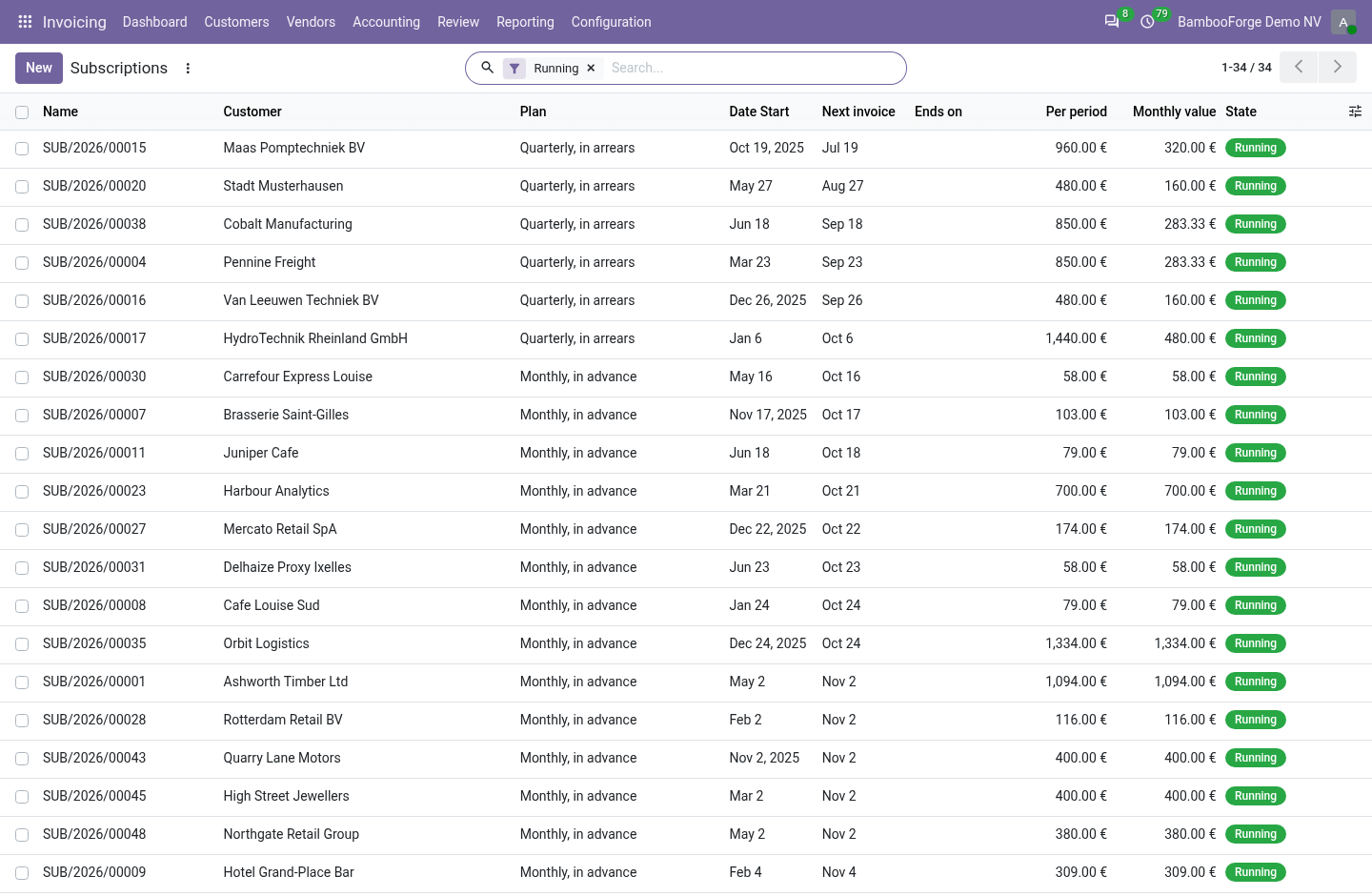Viewport: 1372px width, 896px height.
Task: Click Mercato Retail SpA customer cell
Action: coord(280,529)
